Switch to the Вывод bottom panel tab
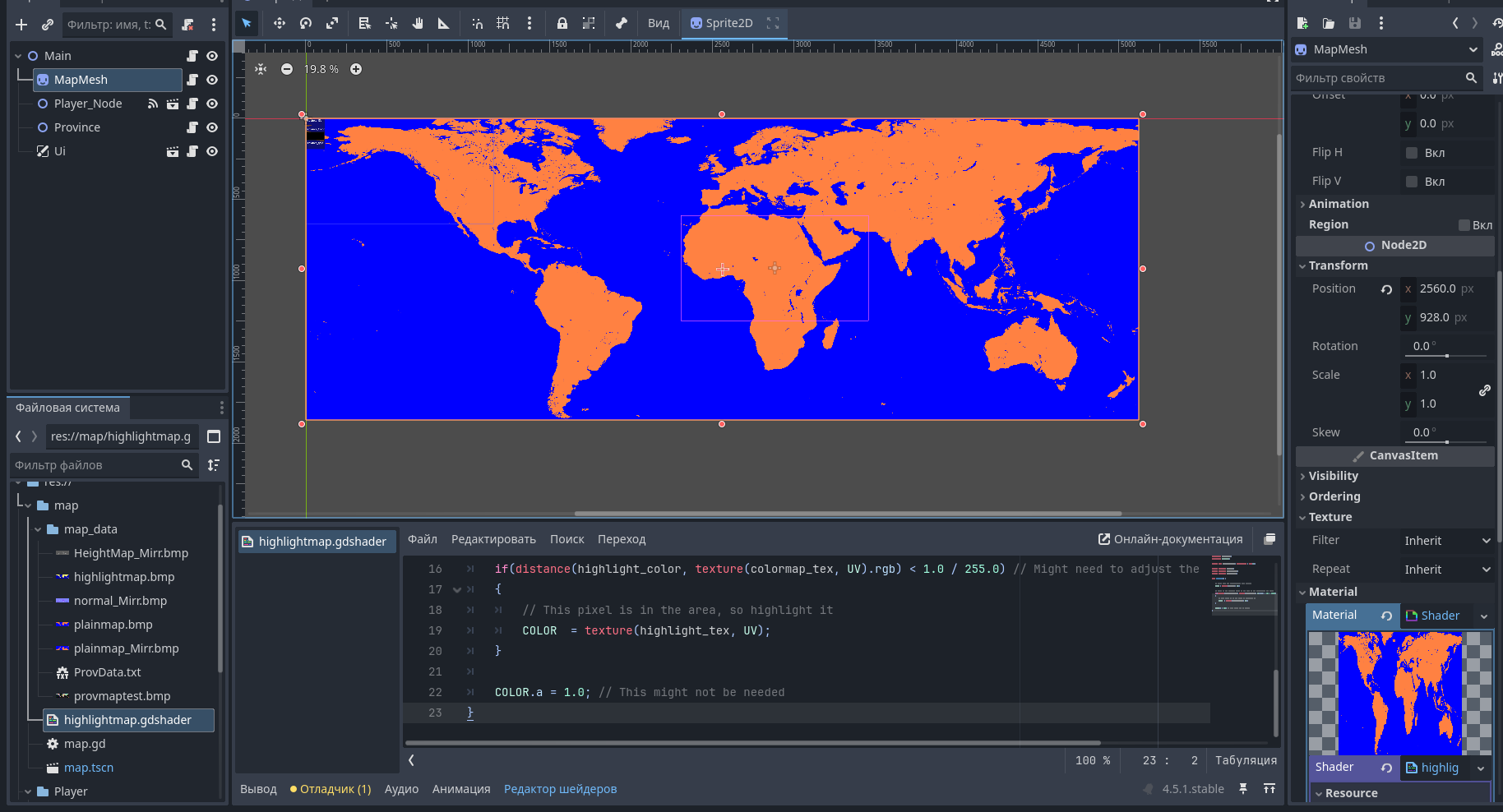The height and width of the screenshot is (812, 1503). tap(258, 789)
